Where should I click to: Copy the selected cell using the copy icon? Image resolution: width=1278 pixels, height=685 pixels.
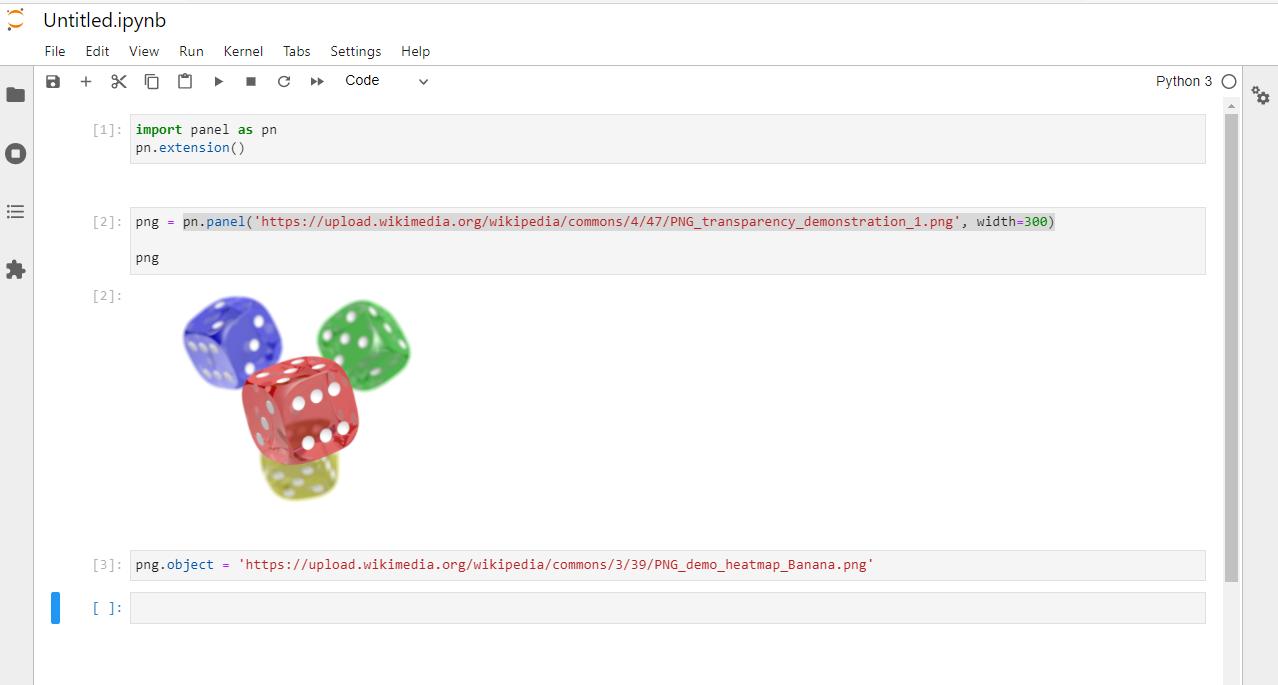(x=151, y=81)
